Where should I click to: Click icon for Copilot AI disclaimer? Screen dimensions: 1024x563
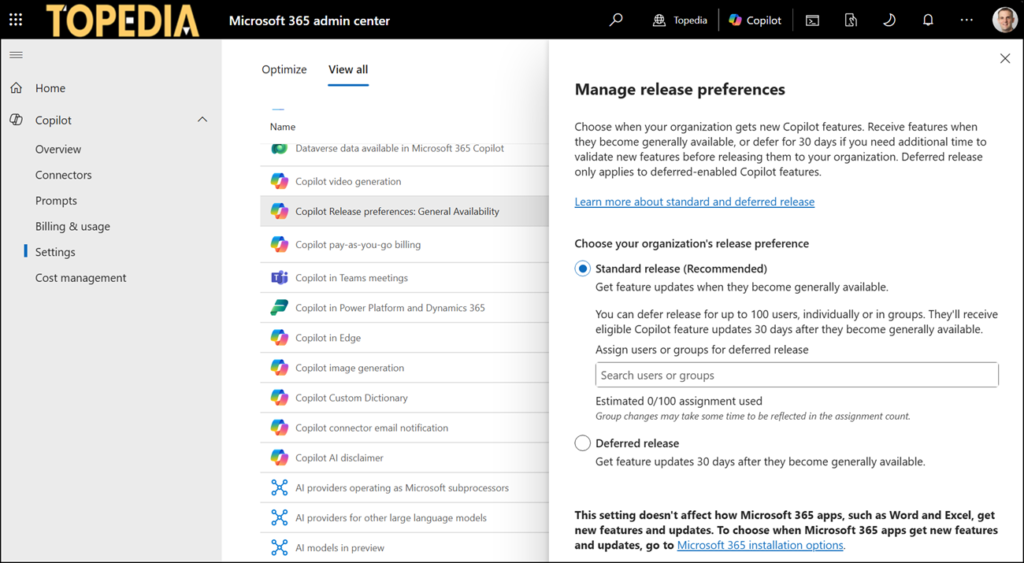point(280,458)
